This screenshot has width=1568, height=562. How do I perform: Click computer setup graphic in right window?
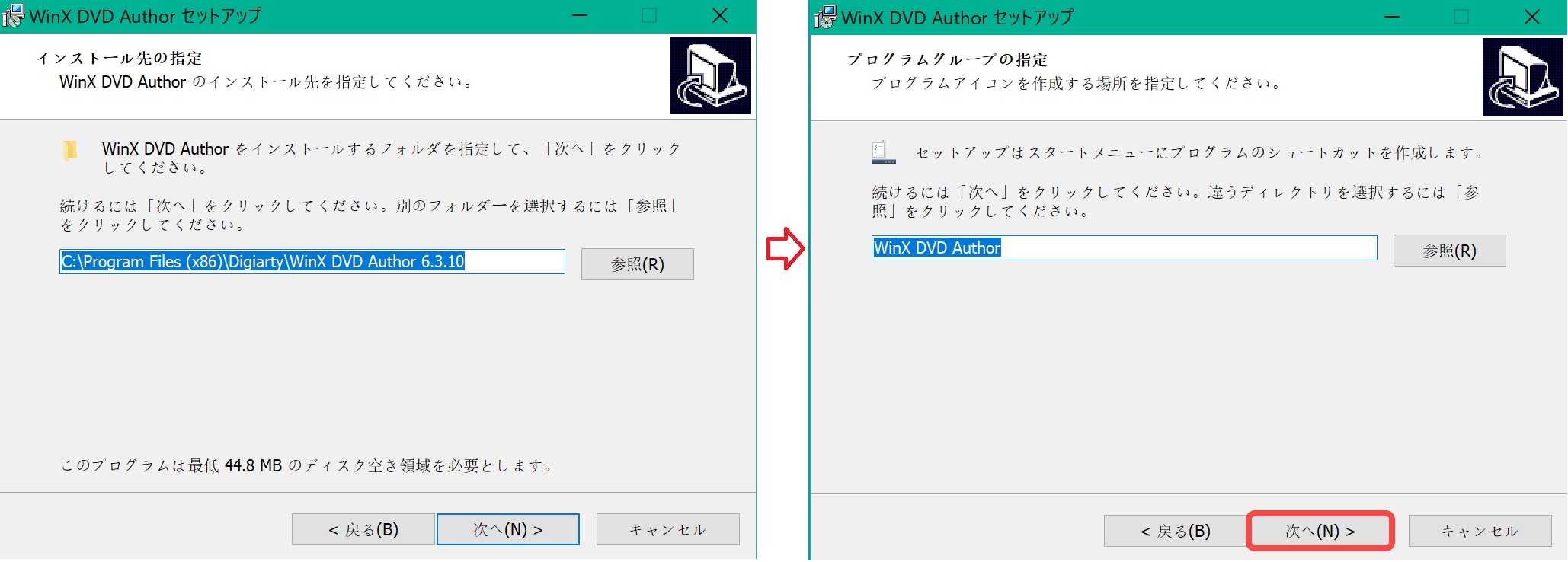point(1523,77)
